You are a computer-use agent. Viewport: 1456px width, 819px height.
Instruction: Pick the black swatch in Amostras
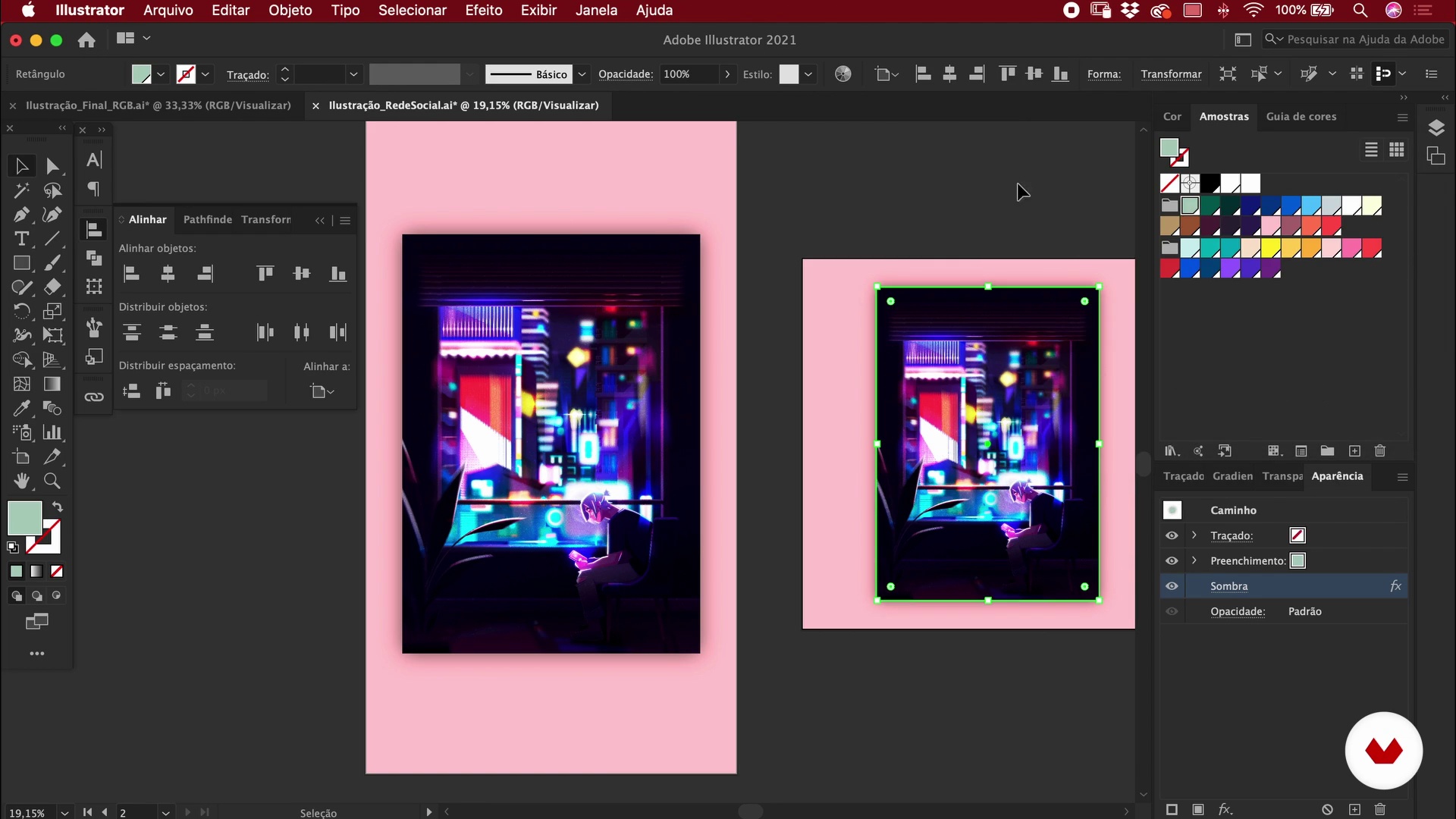pos(1210,184)
